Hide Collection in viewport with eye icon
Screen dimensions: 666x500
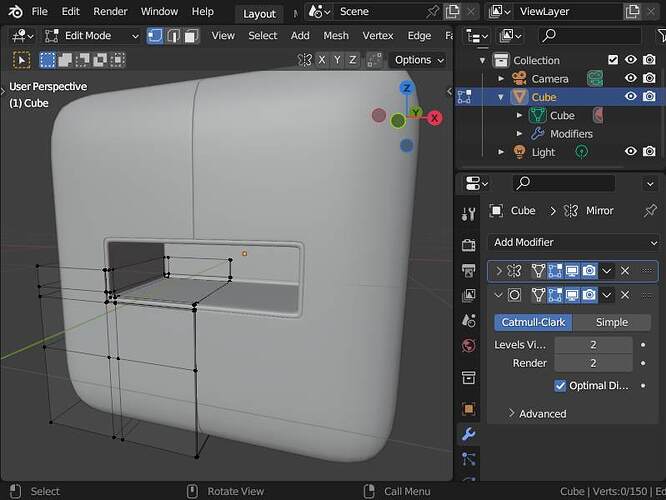pos(631,60)
